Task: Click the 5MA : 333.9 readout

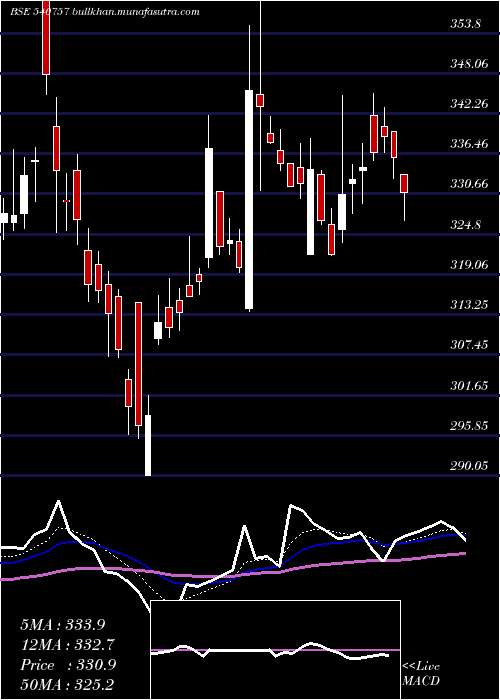Action: (x=62, y=625)
